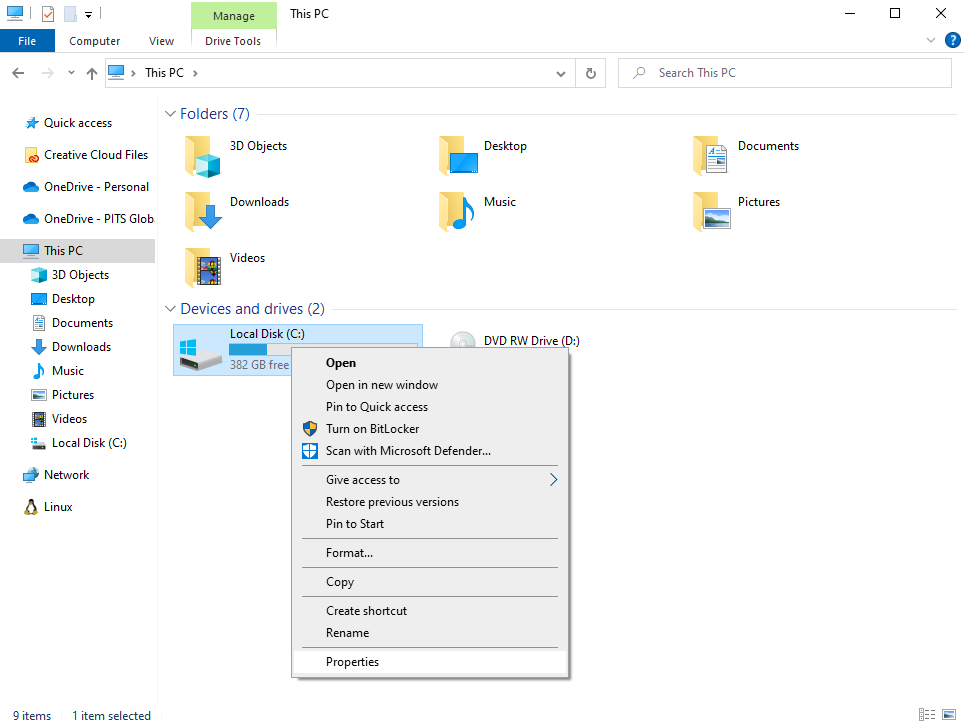Click the chevron after This PC breadcrumb
Screen dimensions: 964x725
196,73
